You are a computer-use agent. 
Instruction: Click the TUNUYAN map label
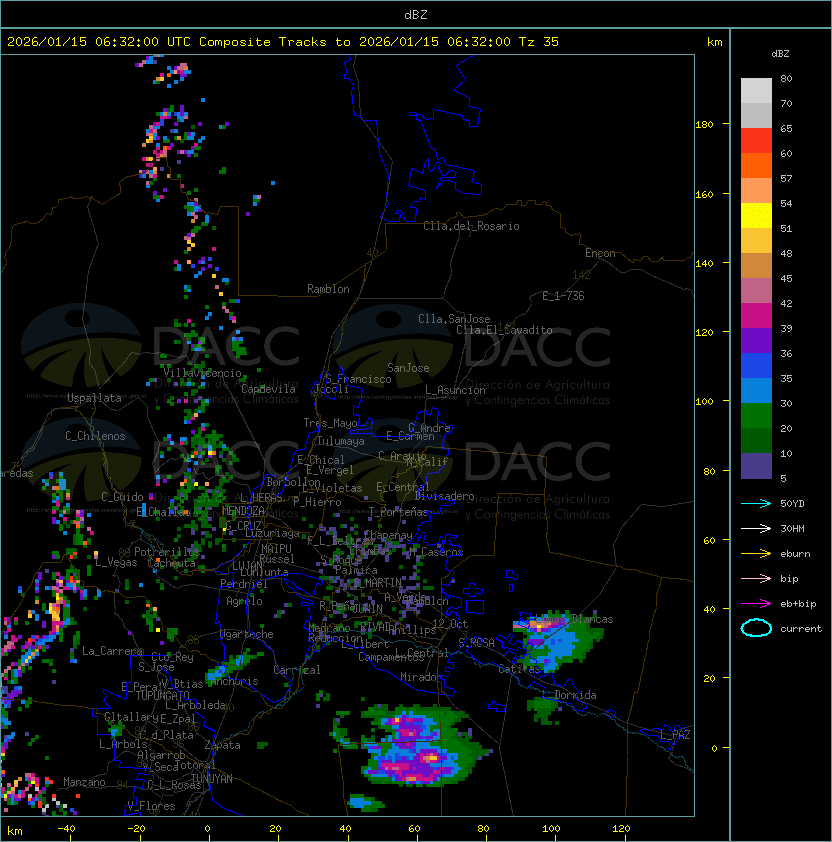click(212, 779)
